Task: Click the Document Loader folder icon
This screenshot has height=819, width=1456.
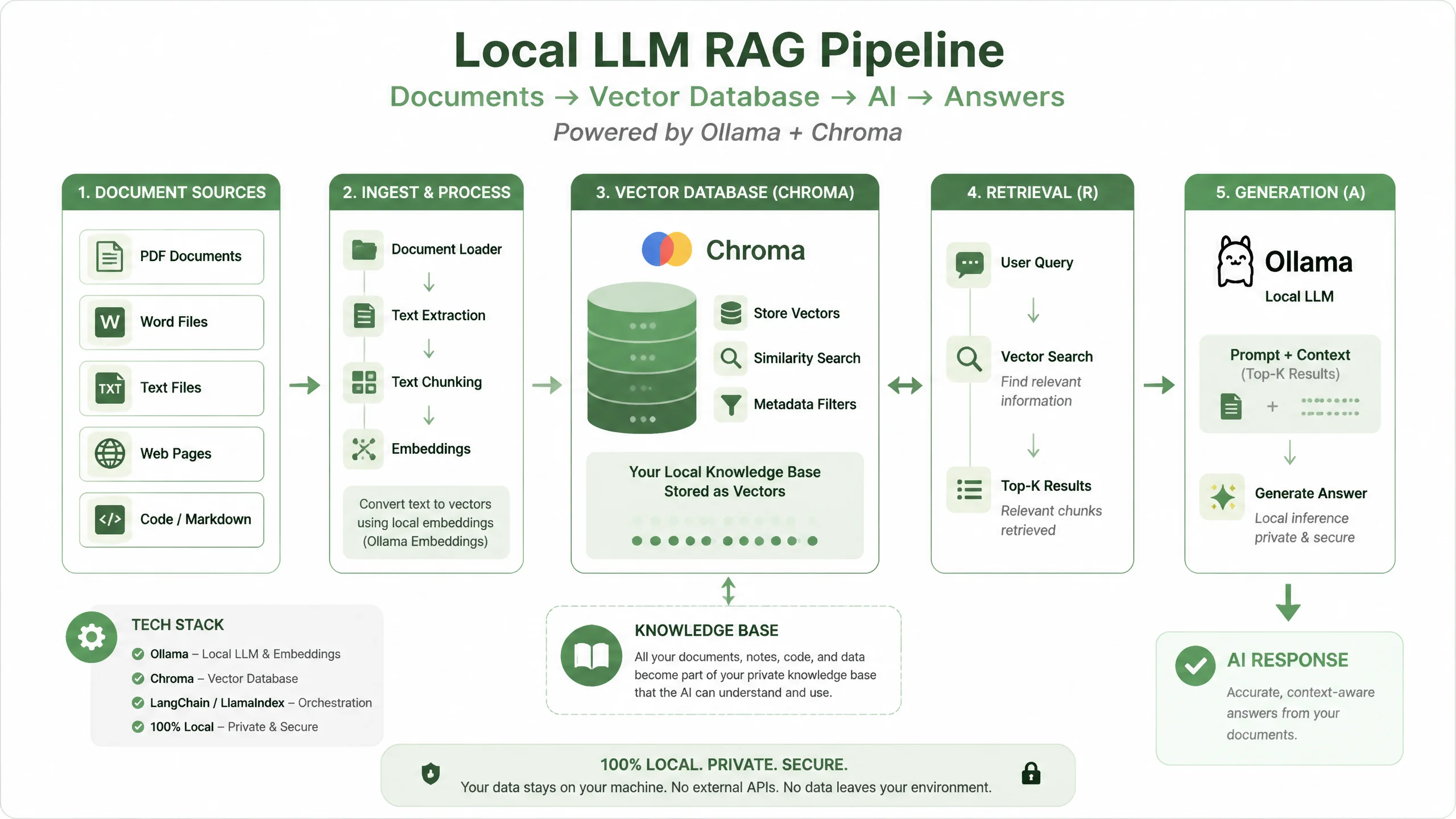Action: pyautogui.click(x=364, y=250)
